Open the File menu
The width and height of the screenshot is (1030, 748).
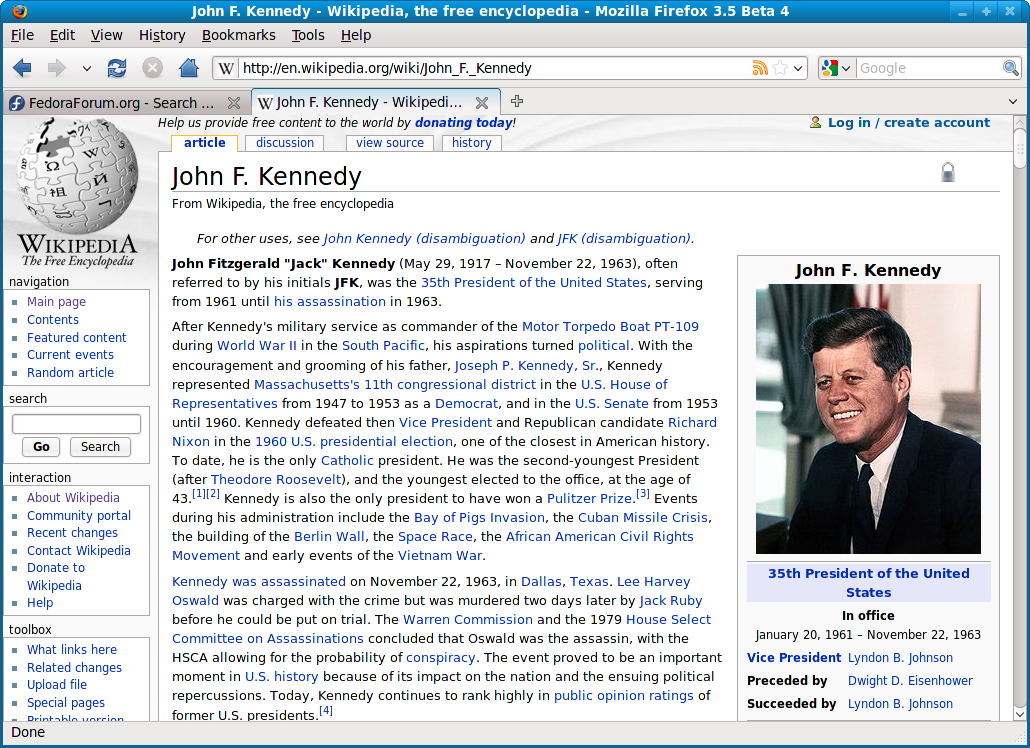click(22, 35)
